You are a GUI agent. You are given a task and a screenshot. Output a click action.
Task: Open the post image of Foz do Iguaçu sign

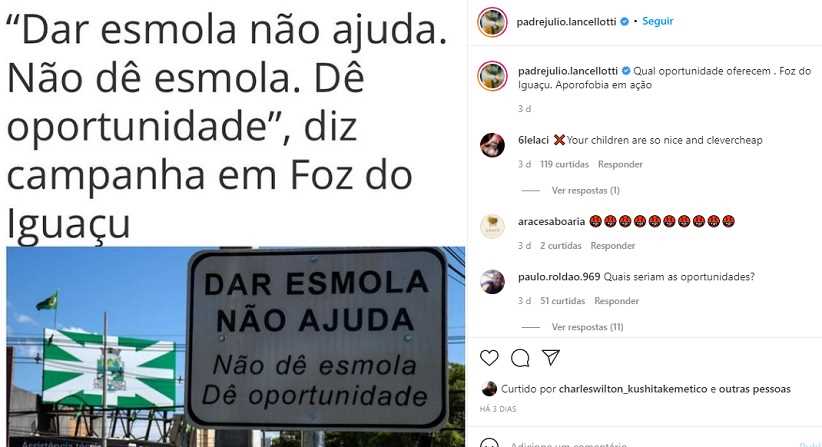point(235,346)
